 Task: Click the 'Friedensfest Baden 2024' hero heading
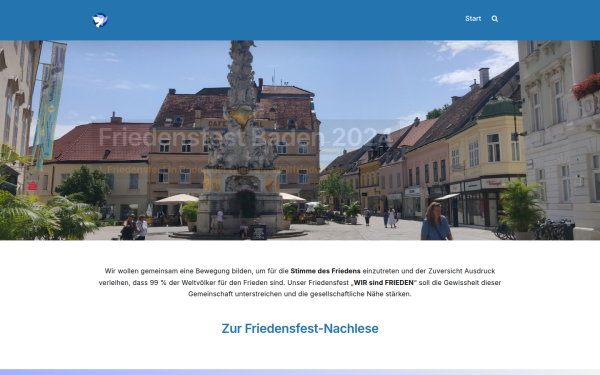coord(245,137)
